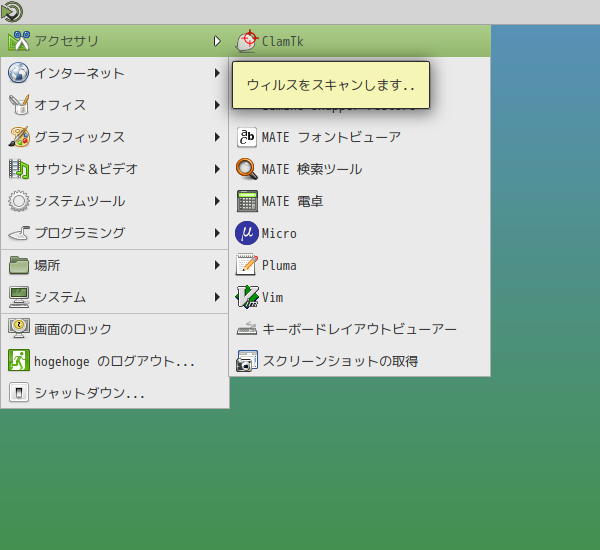Viewport: 600px width, 550px height.
Task: Expand the 場所 submenu arrow
Action: pyautogui.click(x=217, y=265)
